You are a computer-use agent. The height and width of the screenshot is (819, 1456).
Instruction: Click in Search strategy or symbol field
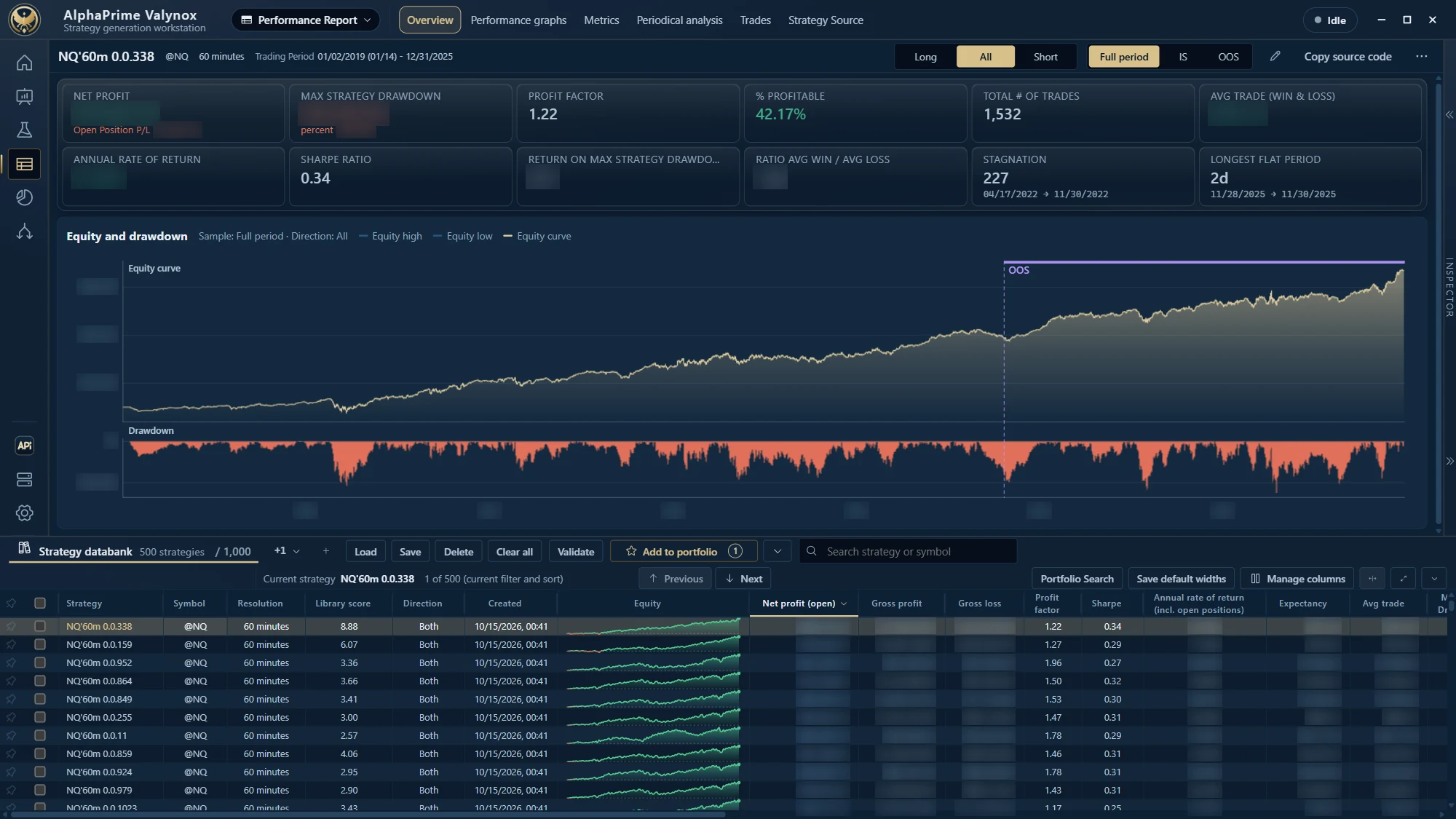click(908, 551)
